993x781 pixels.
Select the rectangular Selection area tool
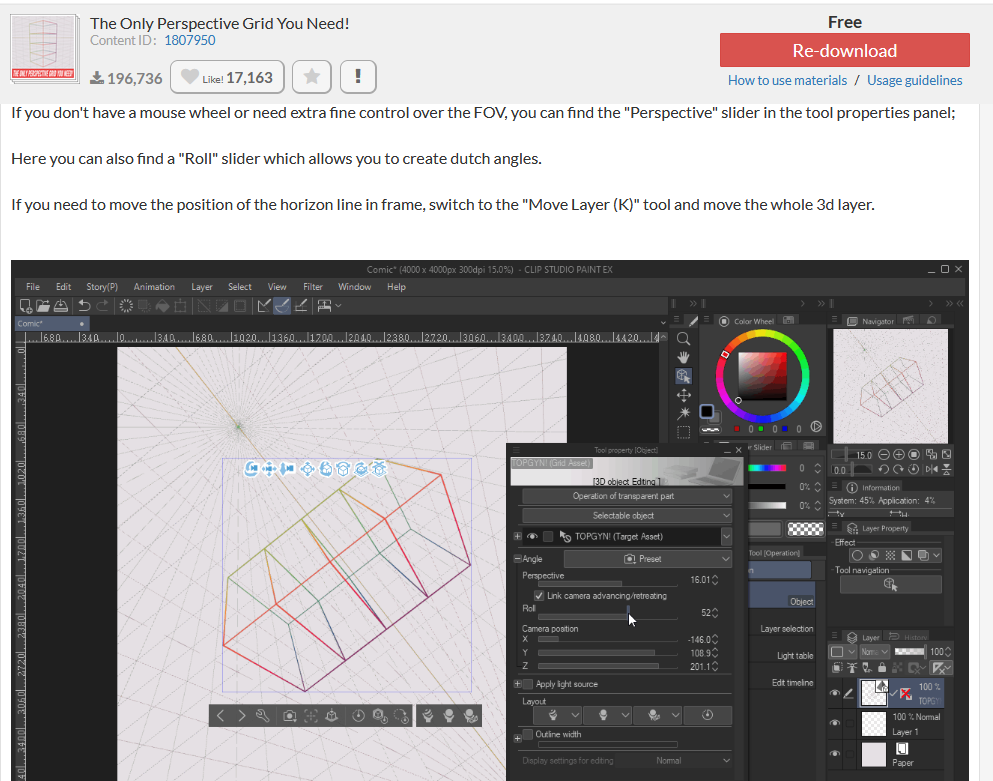(x=683, y=433)
